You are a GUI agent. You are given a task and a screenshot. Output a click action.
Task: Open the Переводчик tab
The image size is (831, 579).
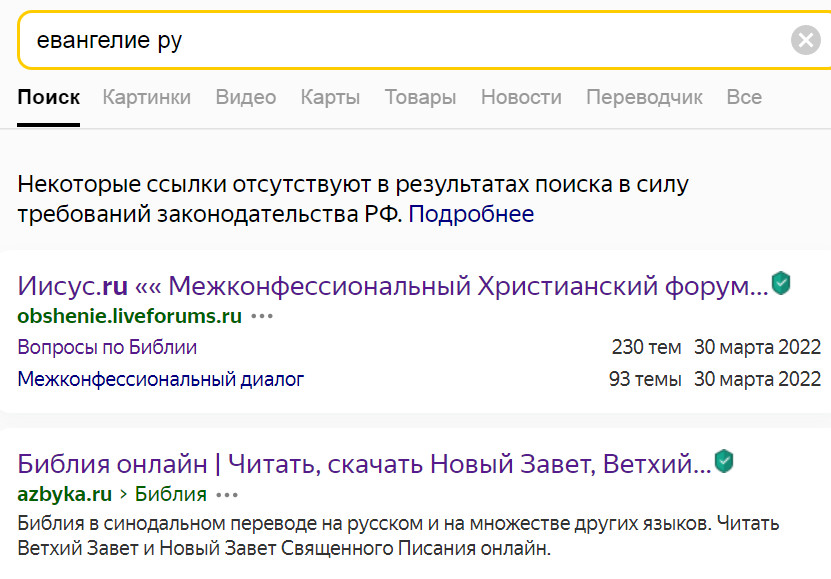coord(644,97)
